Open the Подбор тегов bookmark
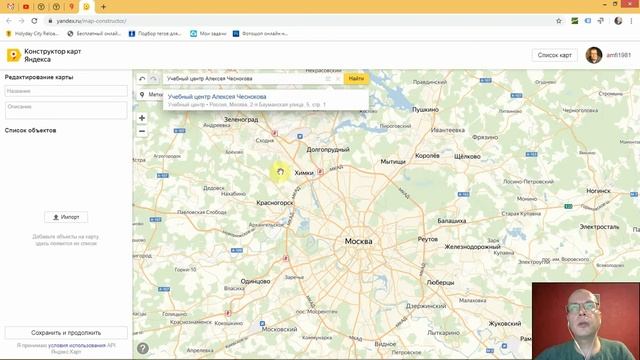Screen dimensions: 640x360 coord(155,34)
